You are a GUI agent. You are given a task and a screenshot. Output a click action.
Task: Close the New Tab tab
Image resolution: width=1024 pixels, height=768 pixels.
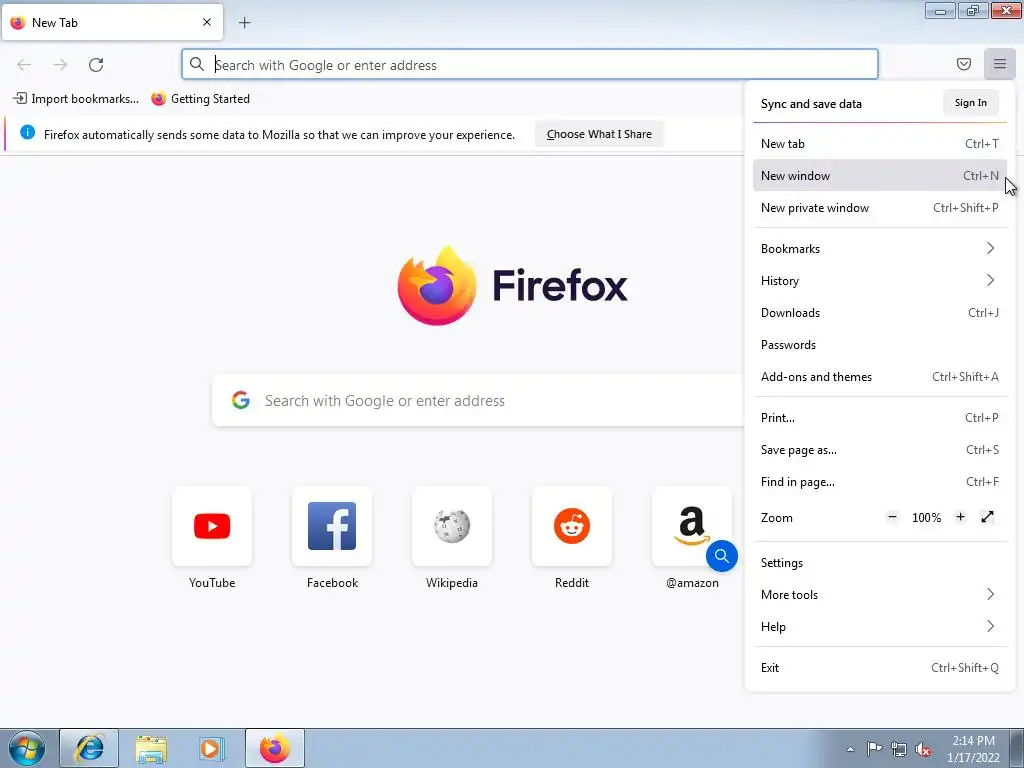point(207,22)
